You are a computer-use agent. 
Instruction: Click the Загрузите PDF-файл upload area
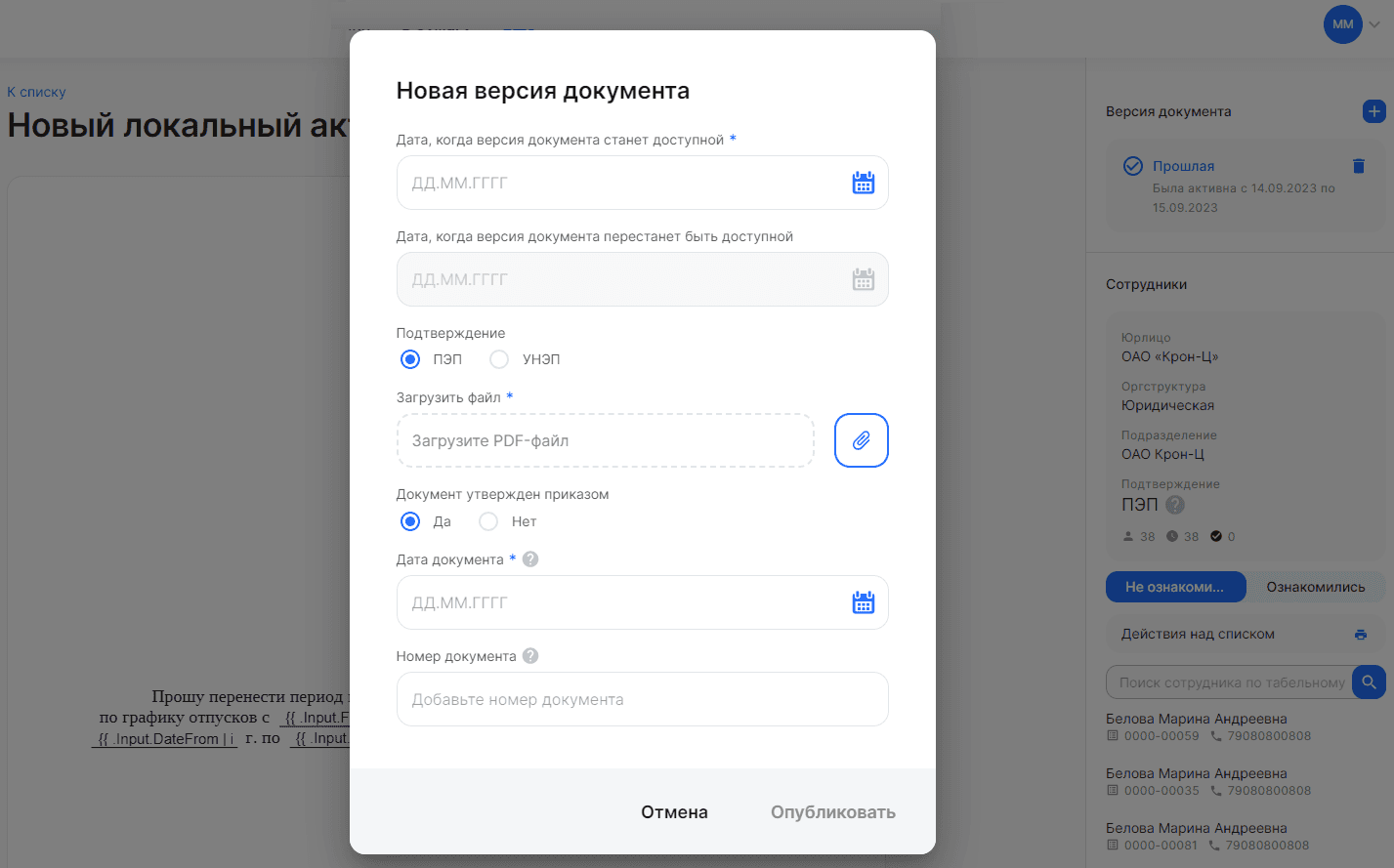(605, 440)
